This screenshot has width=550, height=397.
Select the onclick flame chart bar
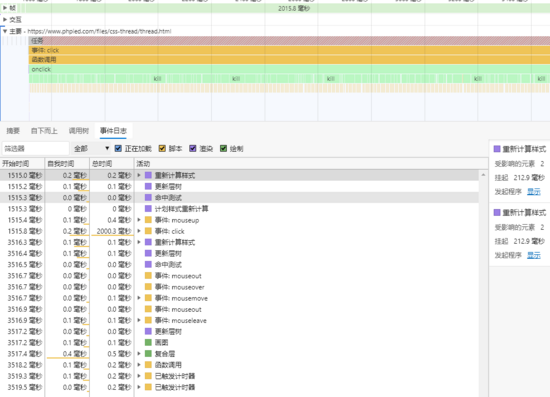pos(289,69)
